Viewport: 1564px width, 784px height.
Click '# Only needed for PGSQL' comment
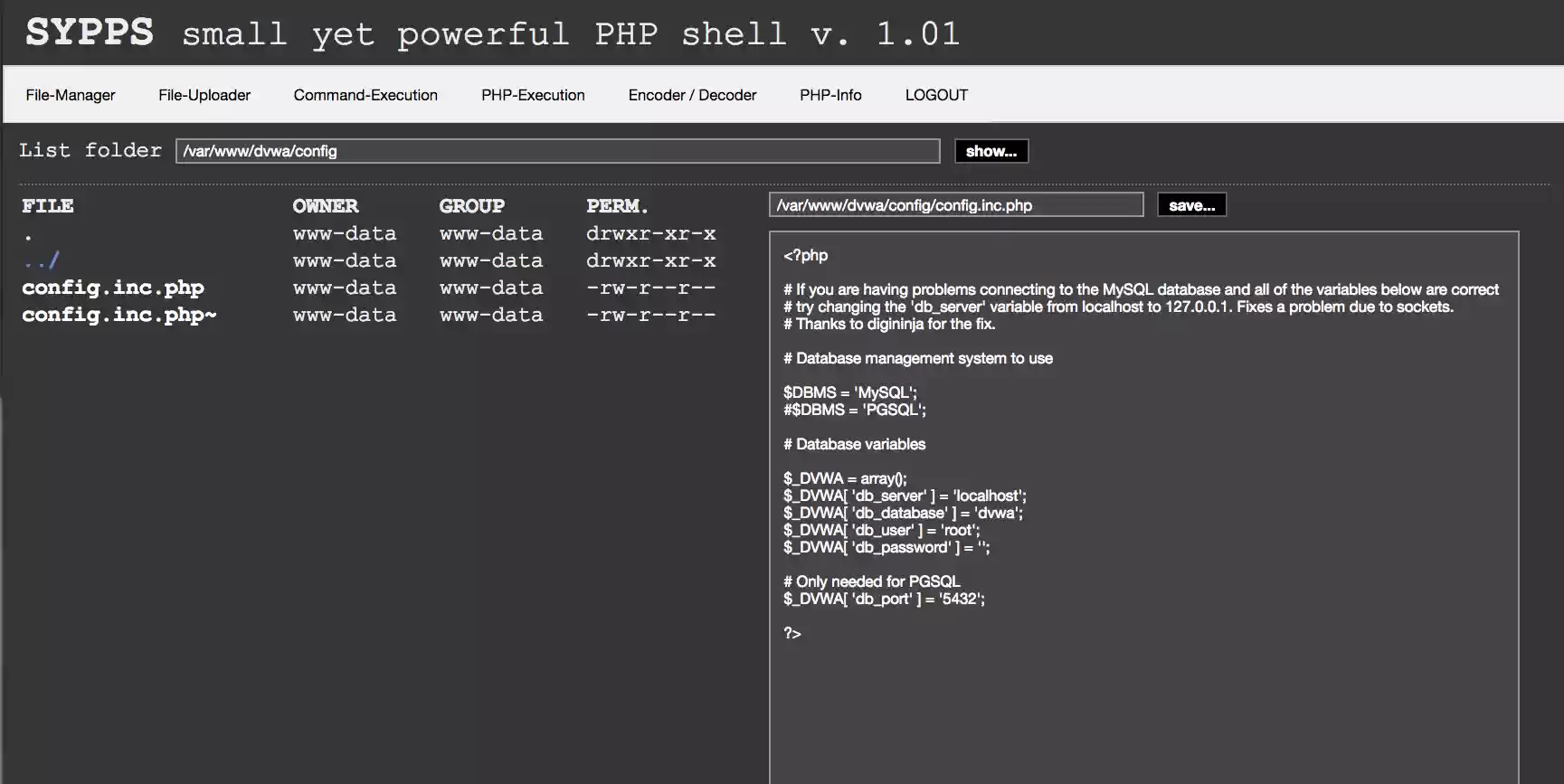click(872, 581)
